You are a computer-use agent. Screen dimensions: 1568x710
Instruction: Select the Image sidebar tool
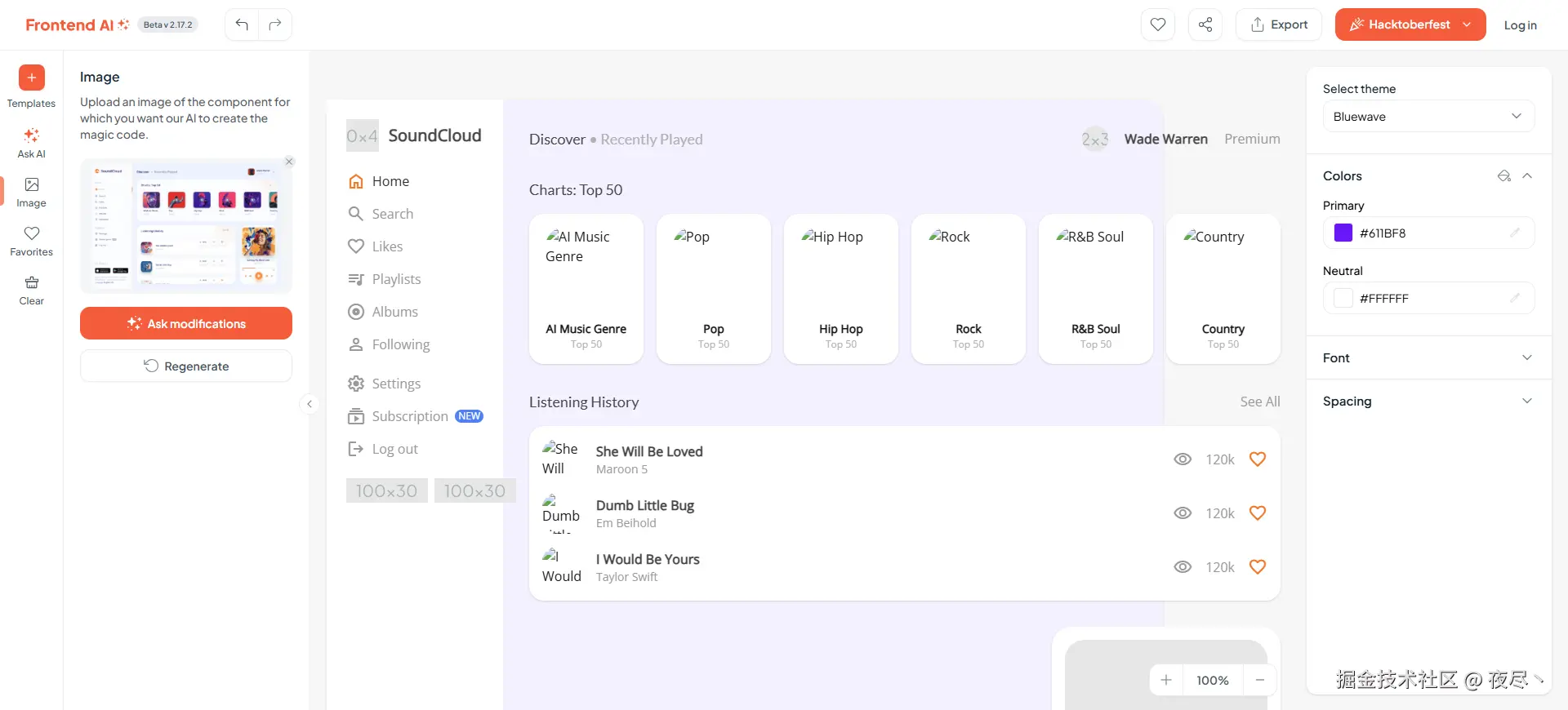(x=31, y=193)
